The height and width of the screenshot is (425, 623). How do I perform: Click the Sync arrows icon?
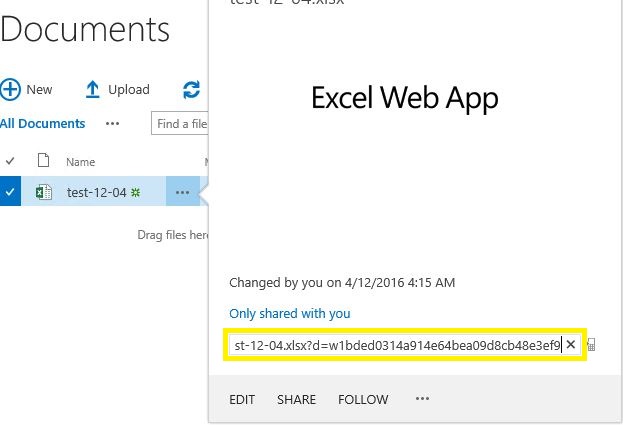(x=191, y=90)
